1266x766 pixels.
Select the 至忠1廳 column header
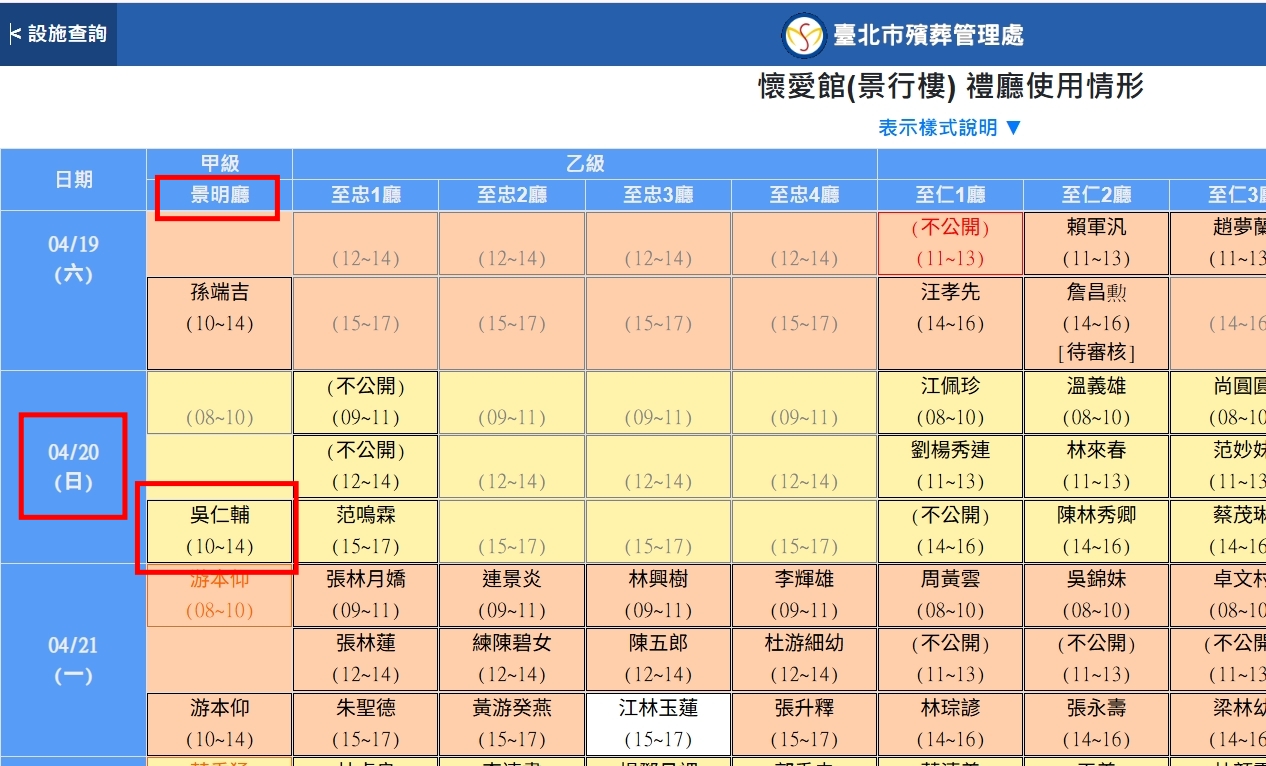[x=366, y=195]
